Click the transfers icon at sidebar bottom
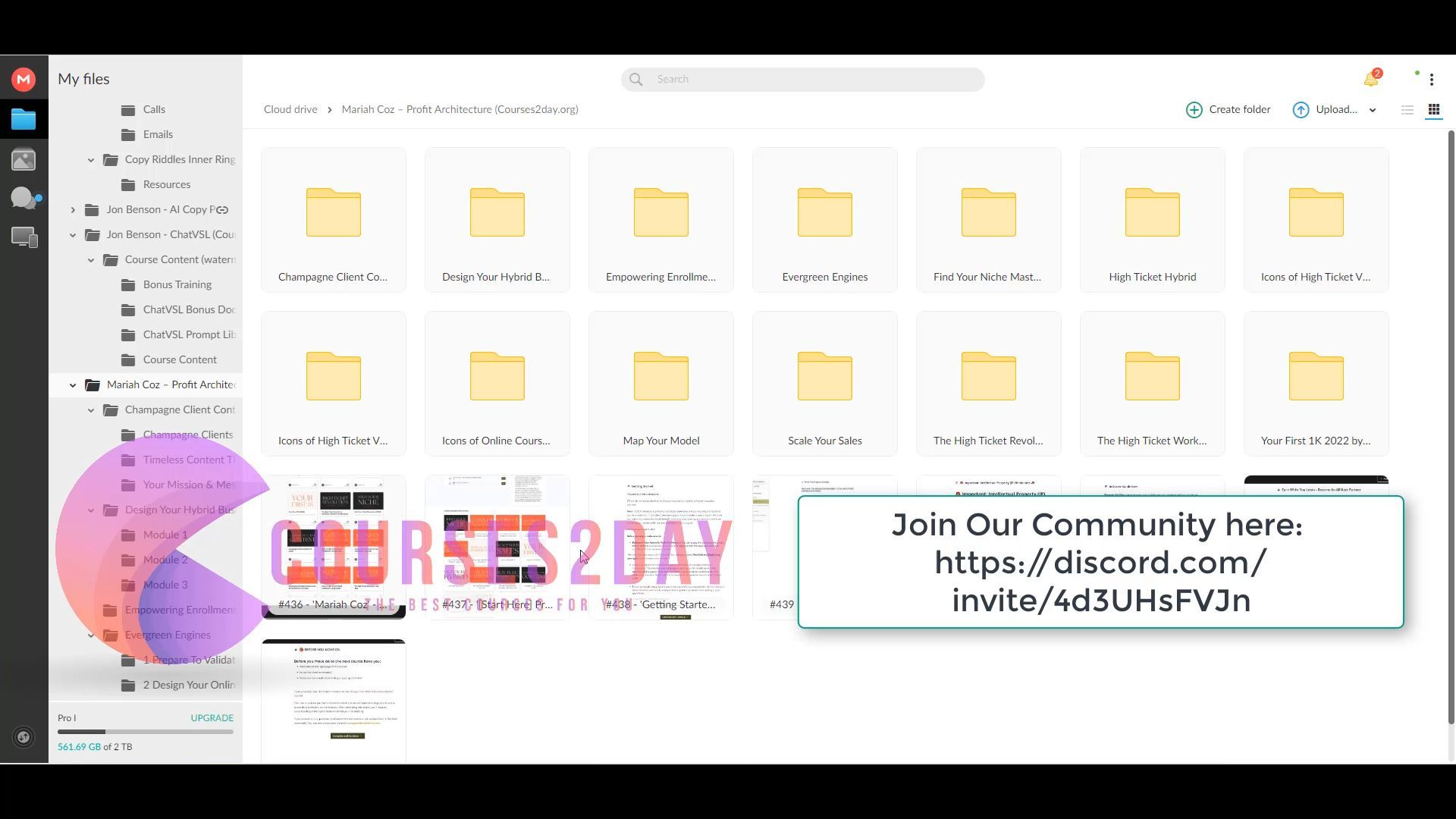The image size is (1456, 819). click(x=24, y=737)
